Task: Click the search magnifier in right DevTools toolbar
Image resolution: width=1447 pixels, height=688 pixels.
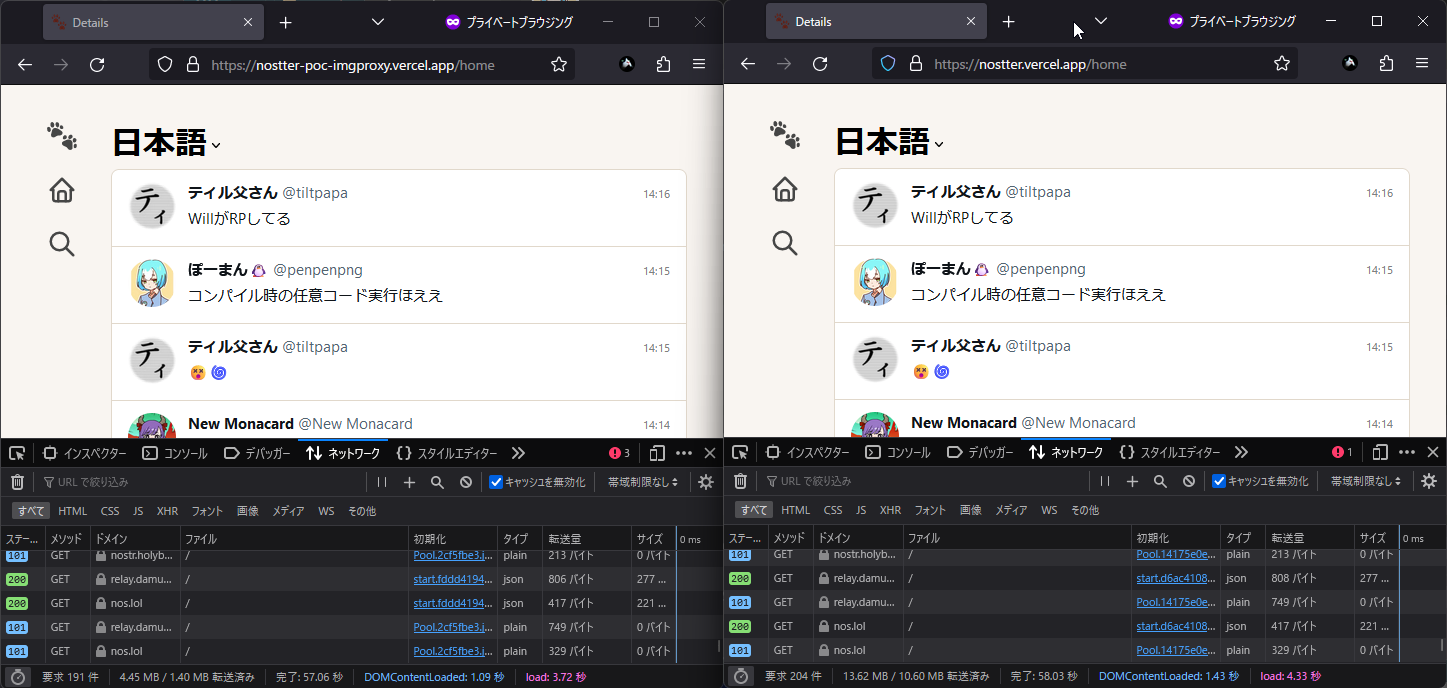Action: click(x=1160, y=481)
